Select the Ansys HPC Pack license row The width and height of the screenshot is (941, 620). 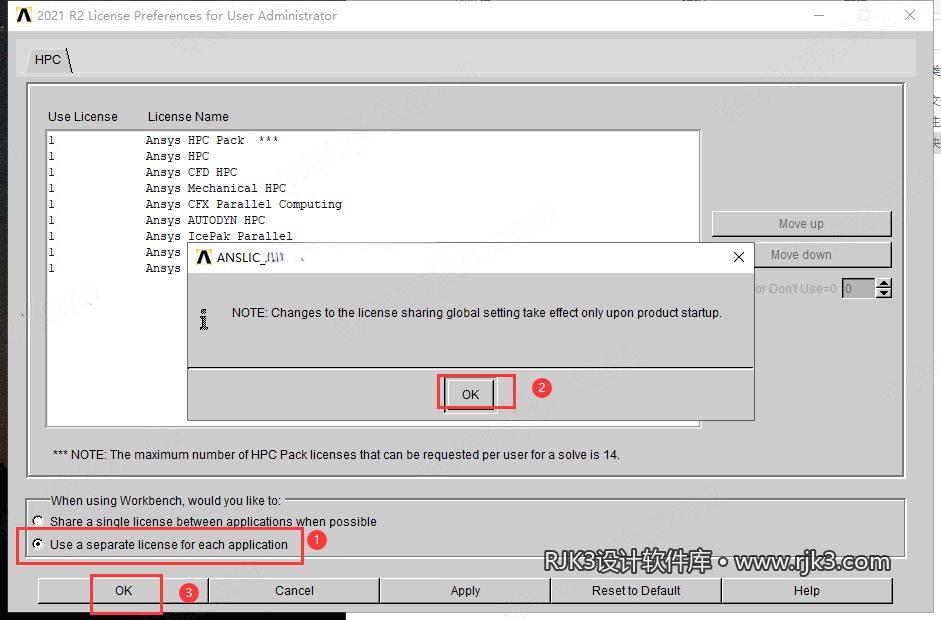pyautogui.click(x=373, y=140)
